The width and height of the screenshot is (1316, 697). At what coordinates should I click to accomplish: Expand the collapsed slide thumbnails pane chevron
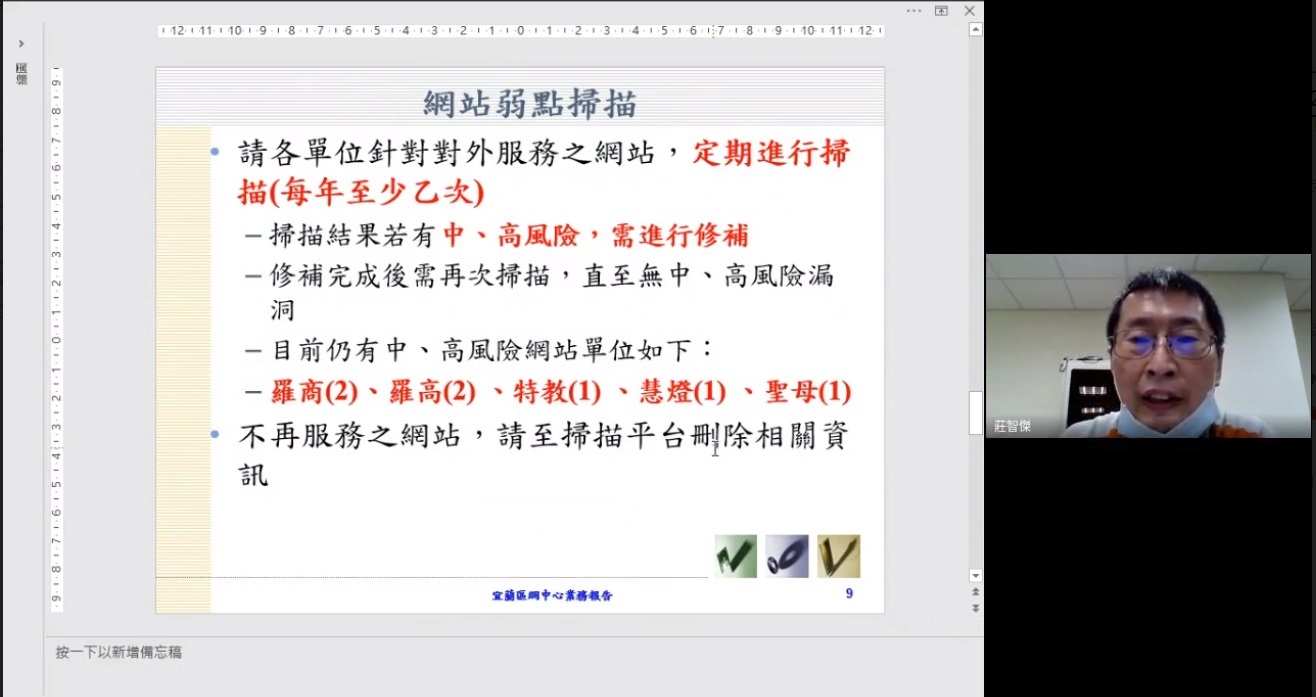(21, 44)
